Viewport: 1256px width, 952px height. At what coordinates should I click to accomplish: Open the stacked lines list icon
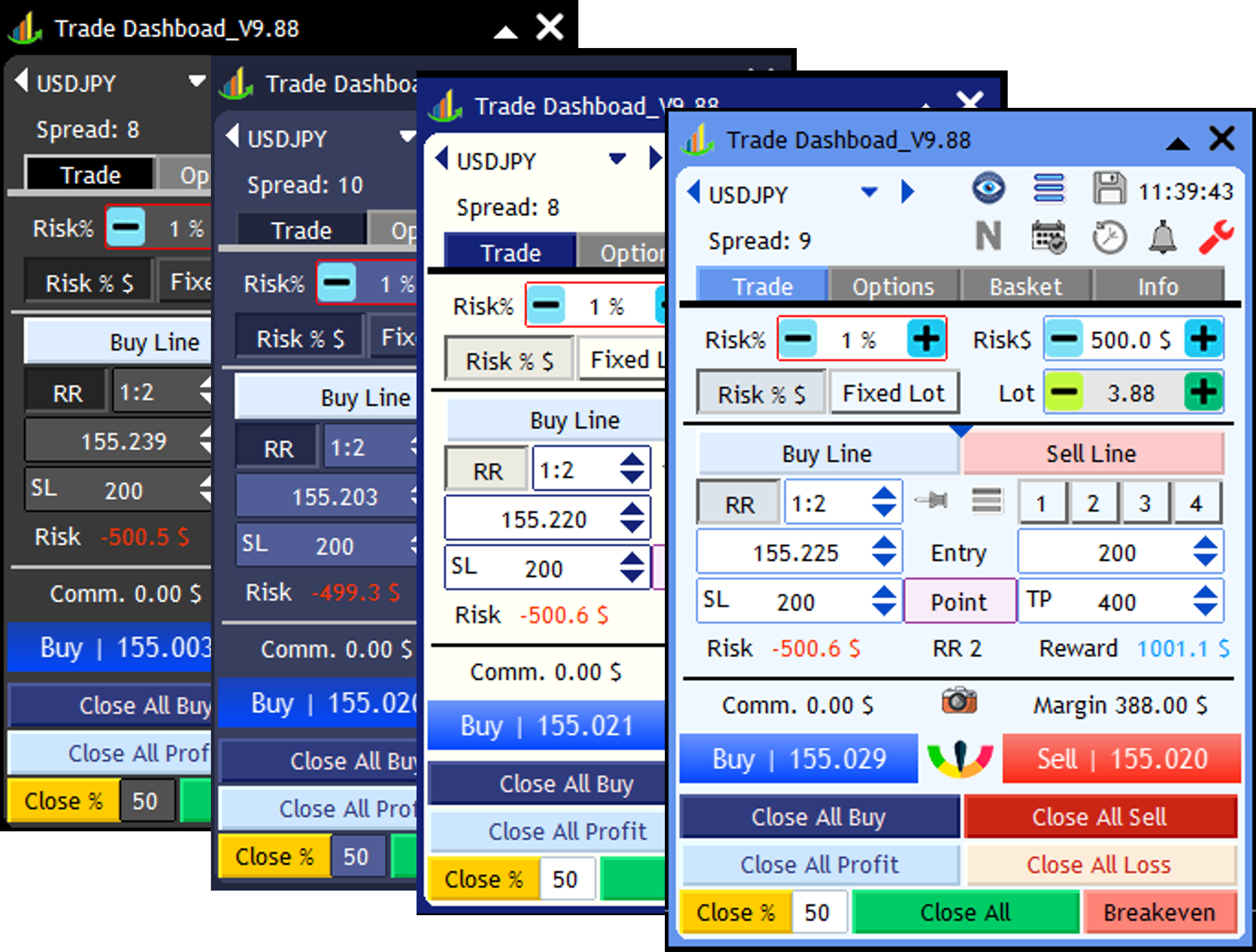(x=1048, y=188)
